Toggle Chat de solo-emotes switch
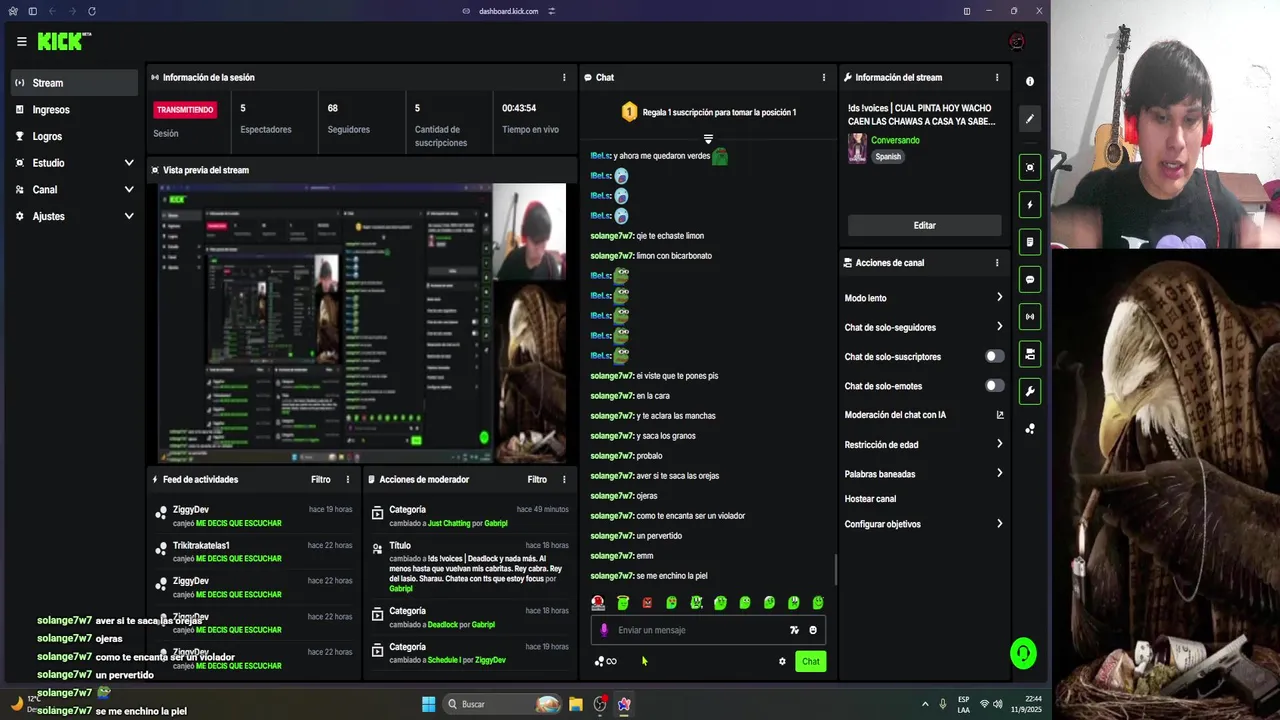1280x720 pixels. (x=994, y=386)
